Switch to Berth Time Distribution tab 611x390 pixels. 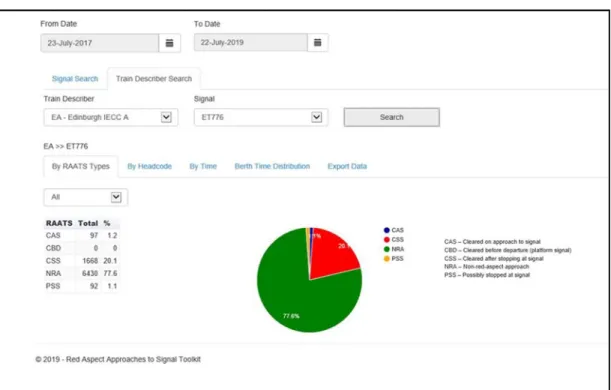click(x=272, y=166)
